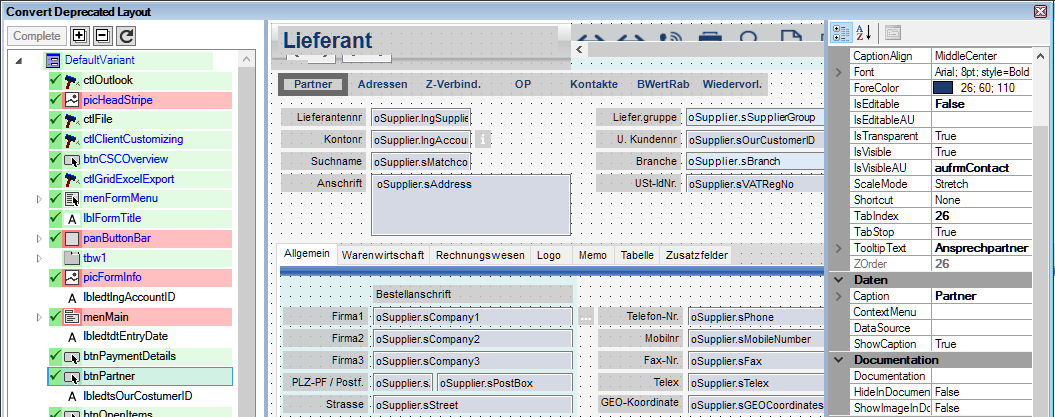Click the hammer icon of ctlFile
Image resolution: width=1055 pixels, height=417 pixels.
[71, 120]
